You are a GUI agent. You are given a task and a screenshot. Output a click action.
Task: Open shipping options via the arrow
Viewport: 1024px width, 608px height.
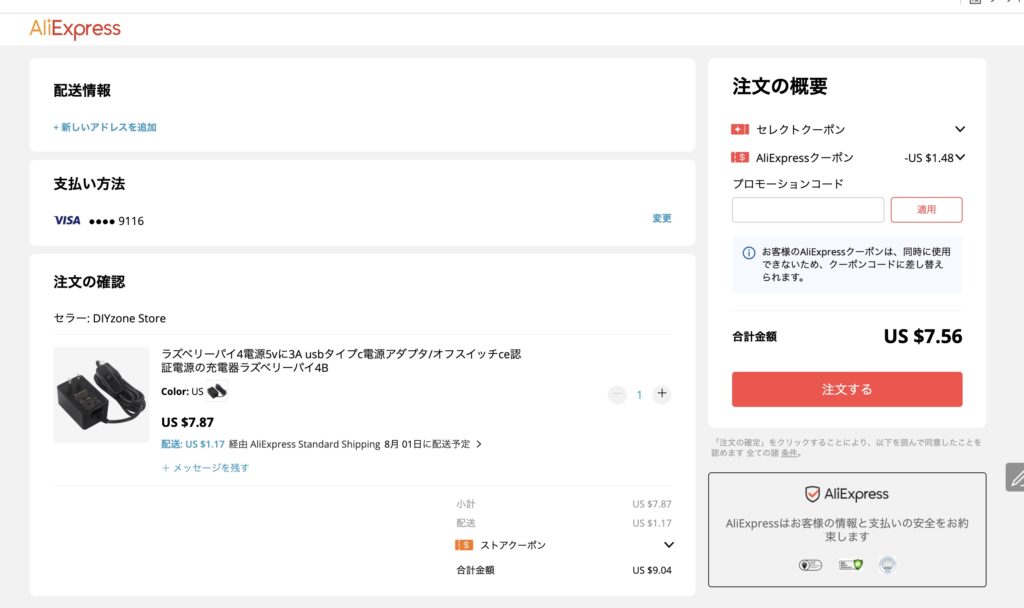click(479, 444)
